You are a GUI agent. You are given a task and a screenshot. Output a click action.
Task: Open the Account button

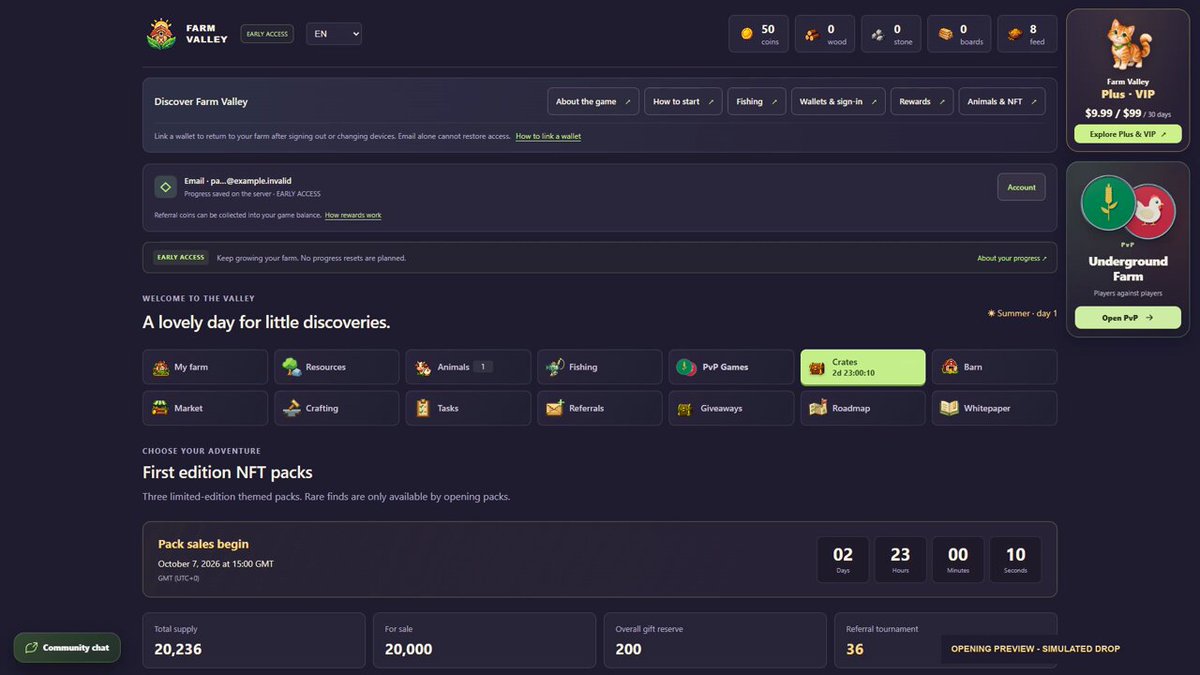click(x=1021, y=187)
